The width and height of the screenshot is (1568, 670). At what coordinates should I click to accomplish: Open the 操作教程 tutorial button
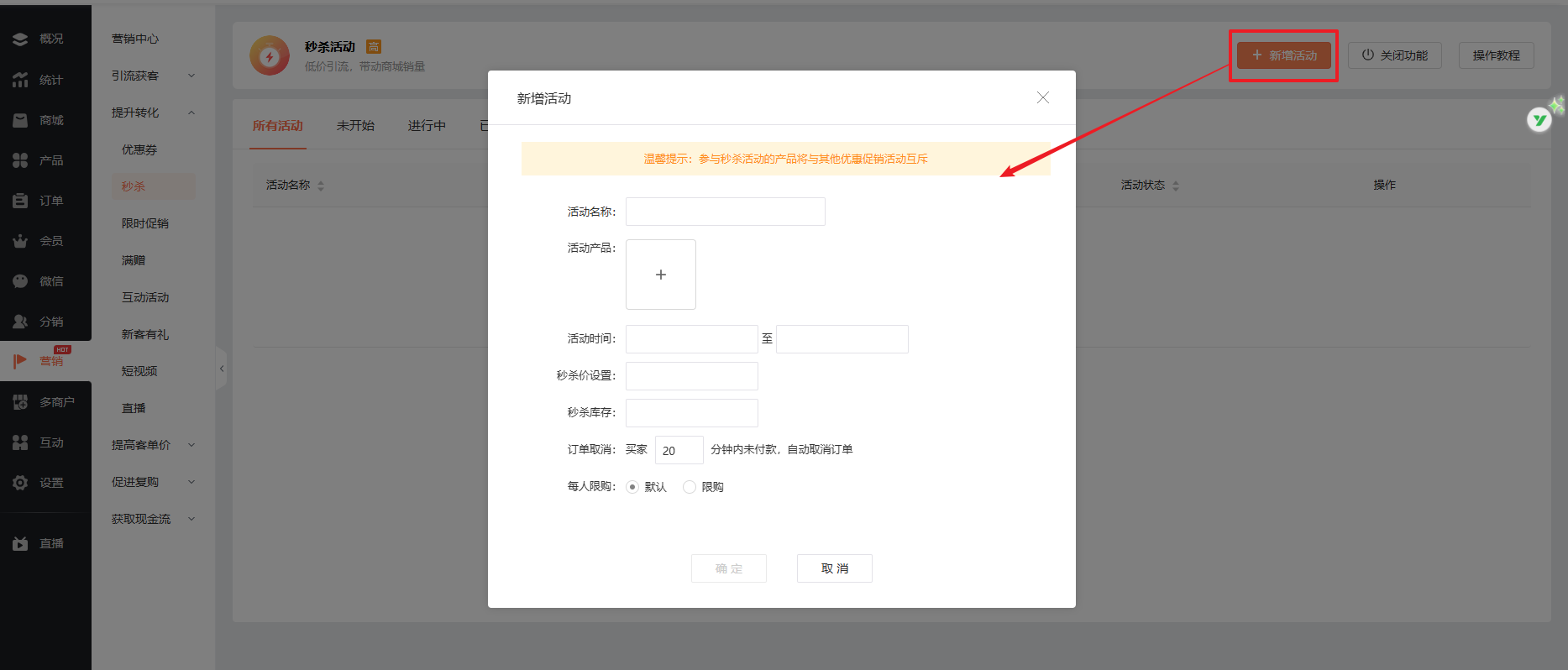1497,55
